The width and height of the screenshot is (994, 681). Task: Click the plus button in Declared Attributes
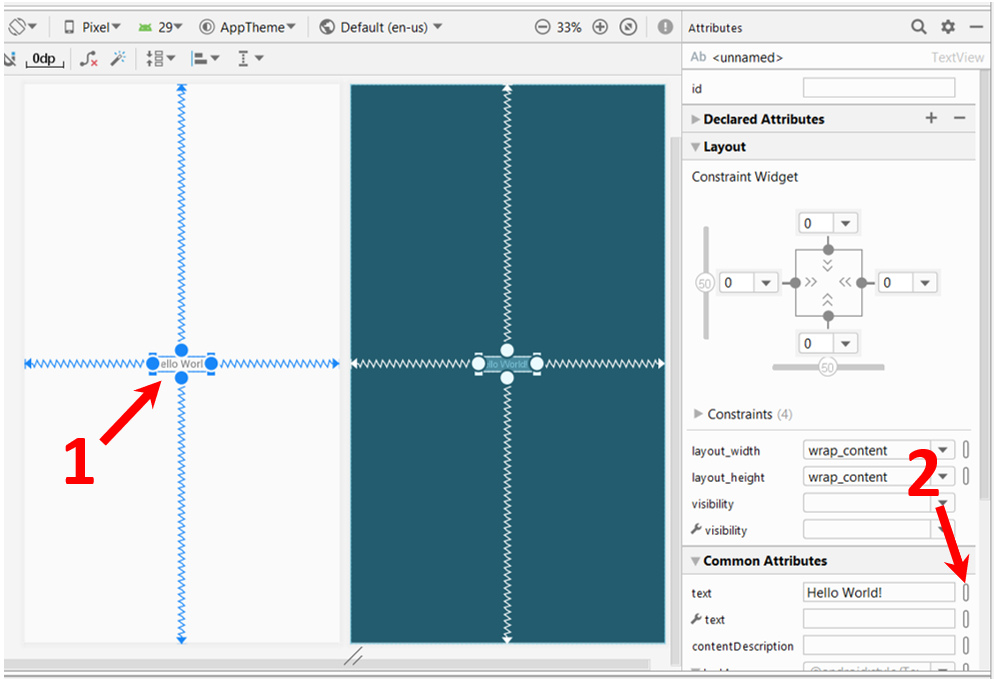pos(931,118)
